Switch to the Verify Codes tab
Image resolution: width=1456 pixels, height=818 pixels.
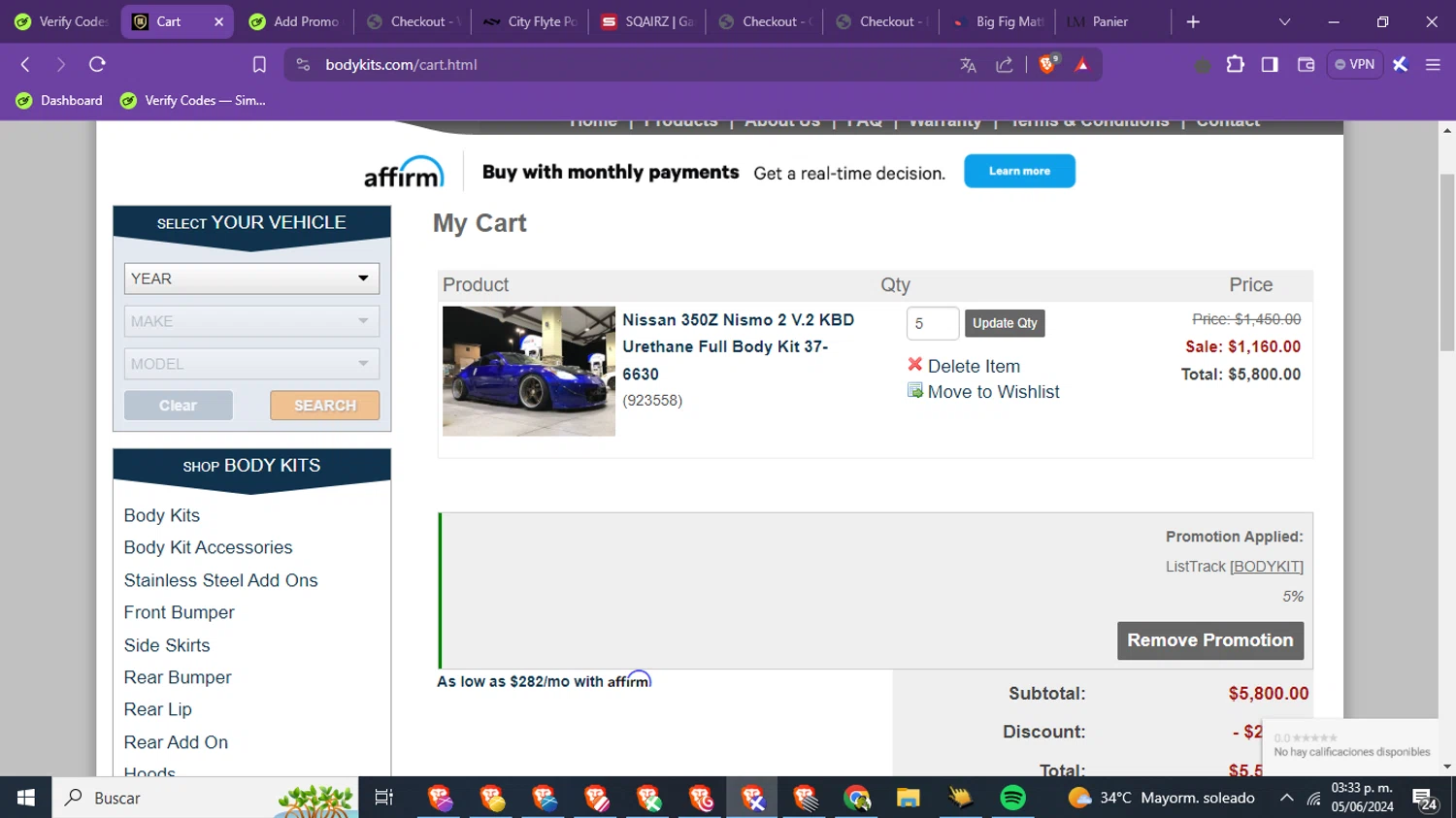point(60,21)
